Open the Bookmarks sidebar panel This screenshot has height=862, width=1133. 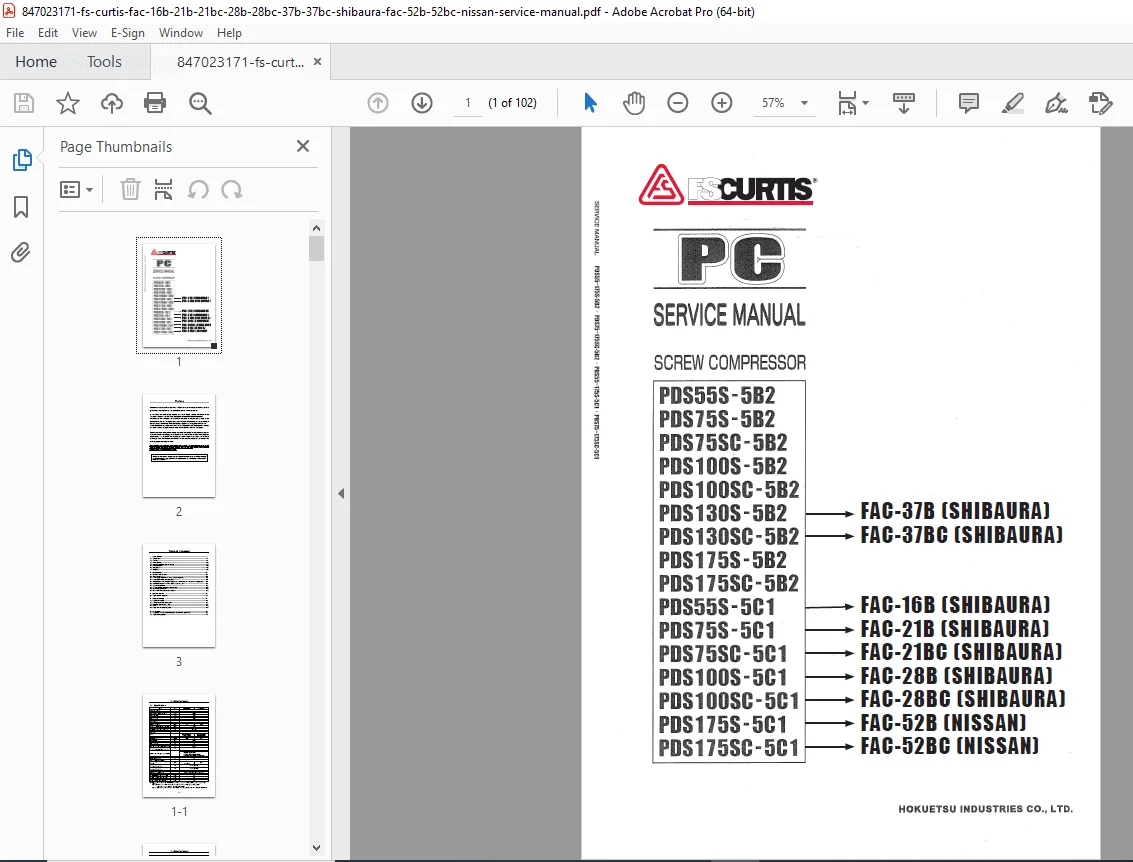(x=22, y=207)
